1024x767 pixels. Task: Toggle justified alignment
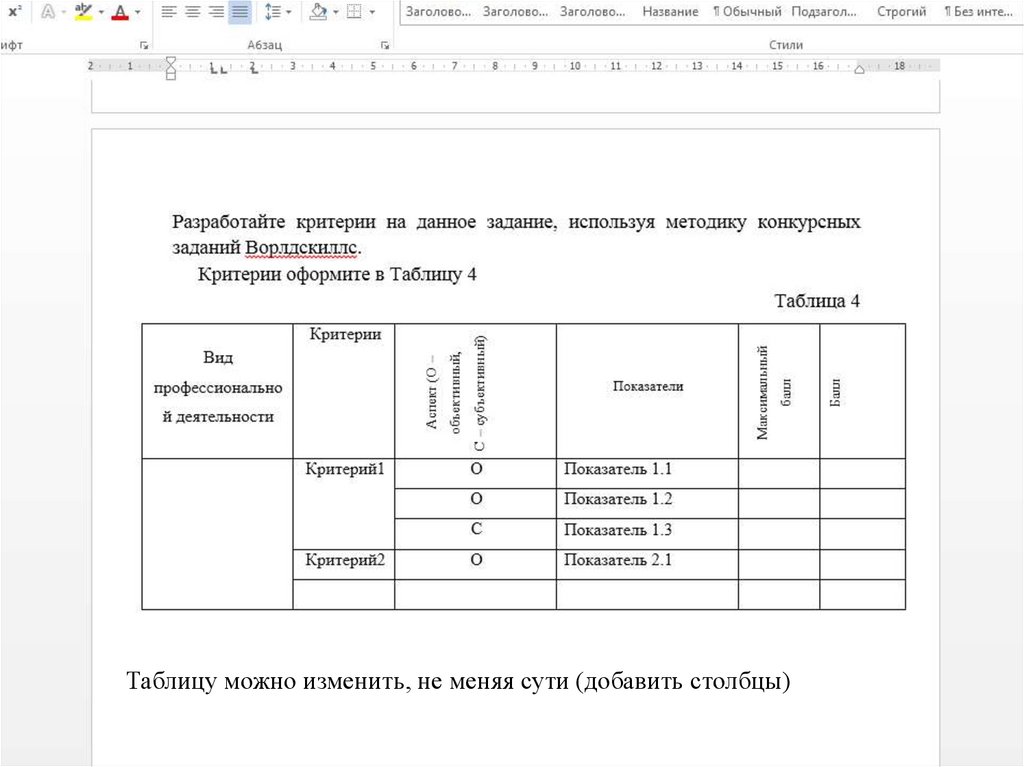coord(240,11)
